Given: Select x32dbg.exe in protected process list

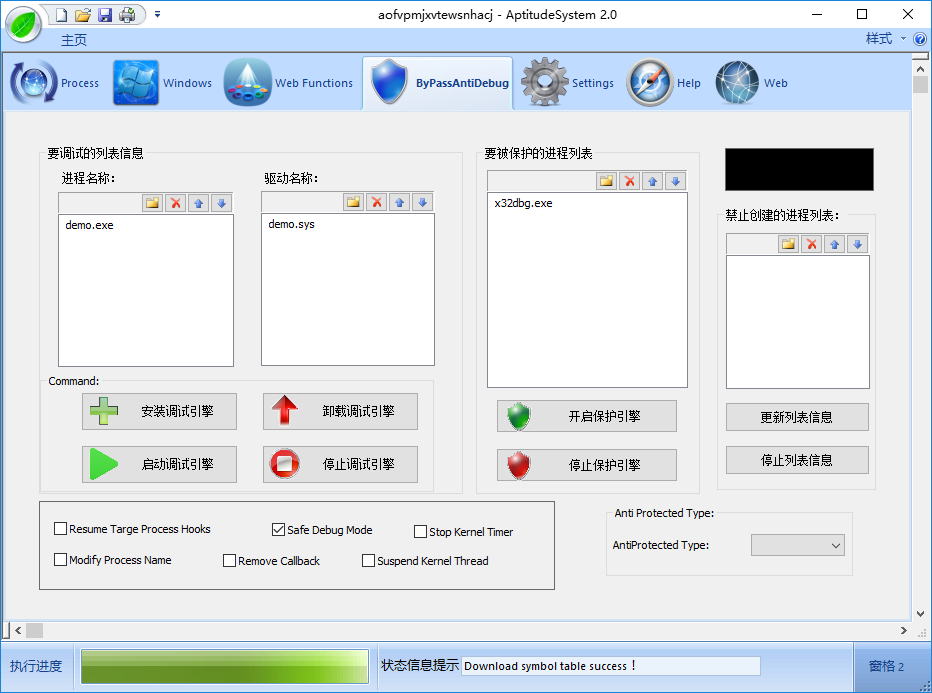Looking at the screenshot, I should tap(523, 203).
